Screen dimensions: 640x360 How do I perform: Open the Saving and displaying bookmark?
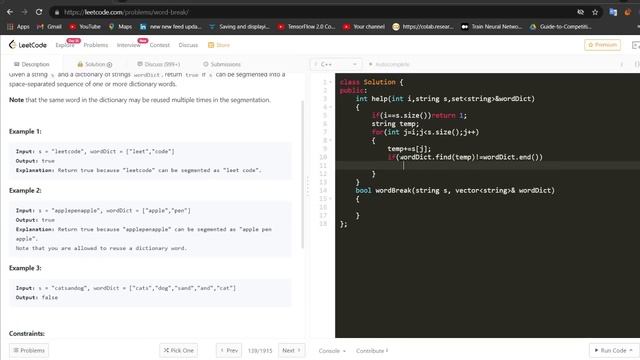click(240, 27)
